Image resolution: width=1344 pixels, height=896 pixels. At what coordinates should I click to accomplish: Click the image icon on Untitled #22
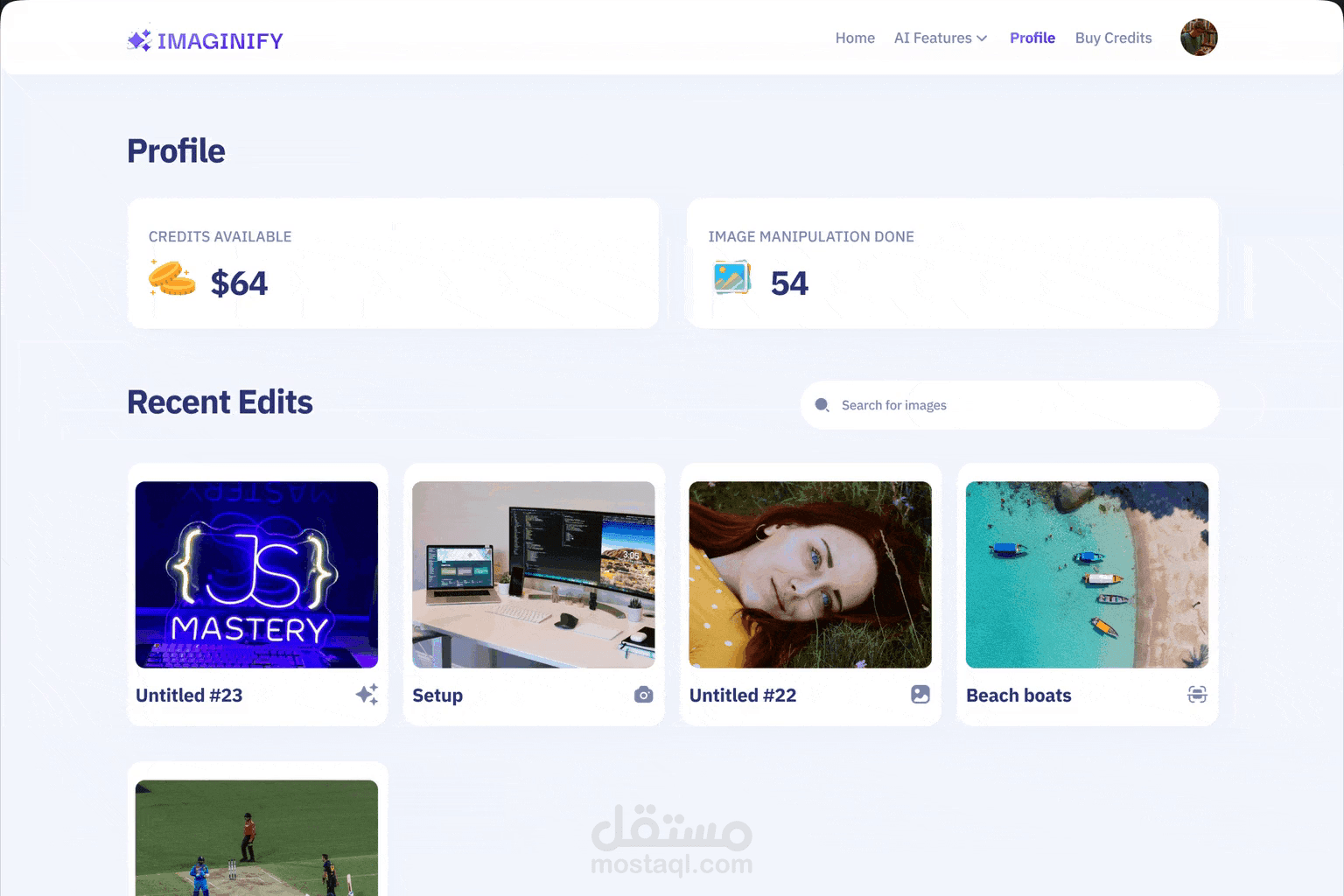[920, 694]
